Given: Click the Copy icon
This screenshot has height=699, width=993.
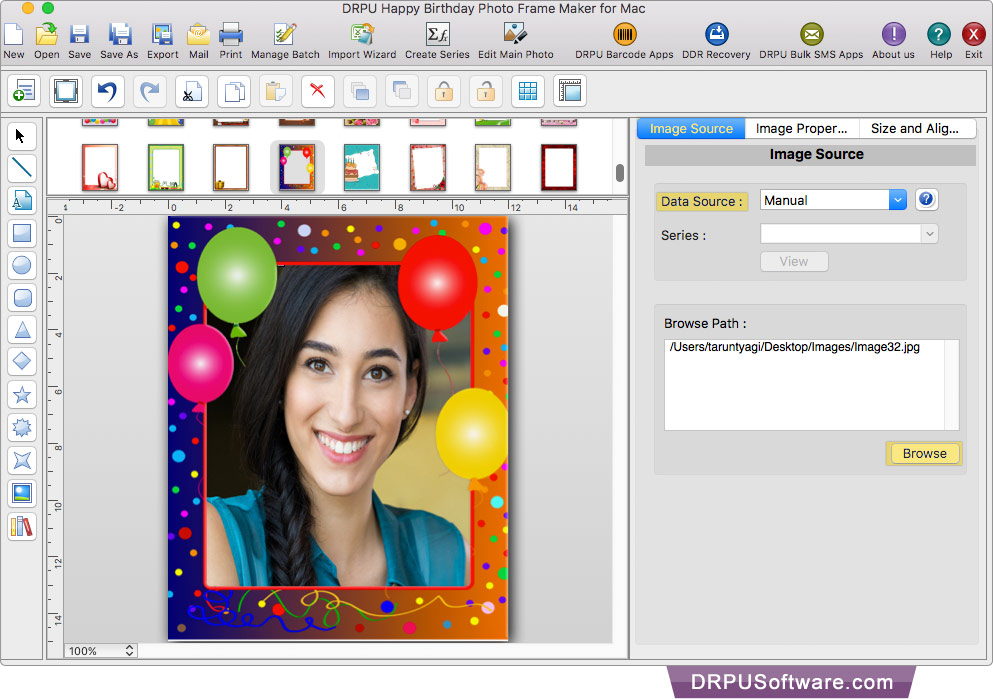Looking at the screenshot, I should tap(234, 91).
